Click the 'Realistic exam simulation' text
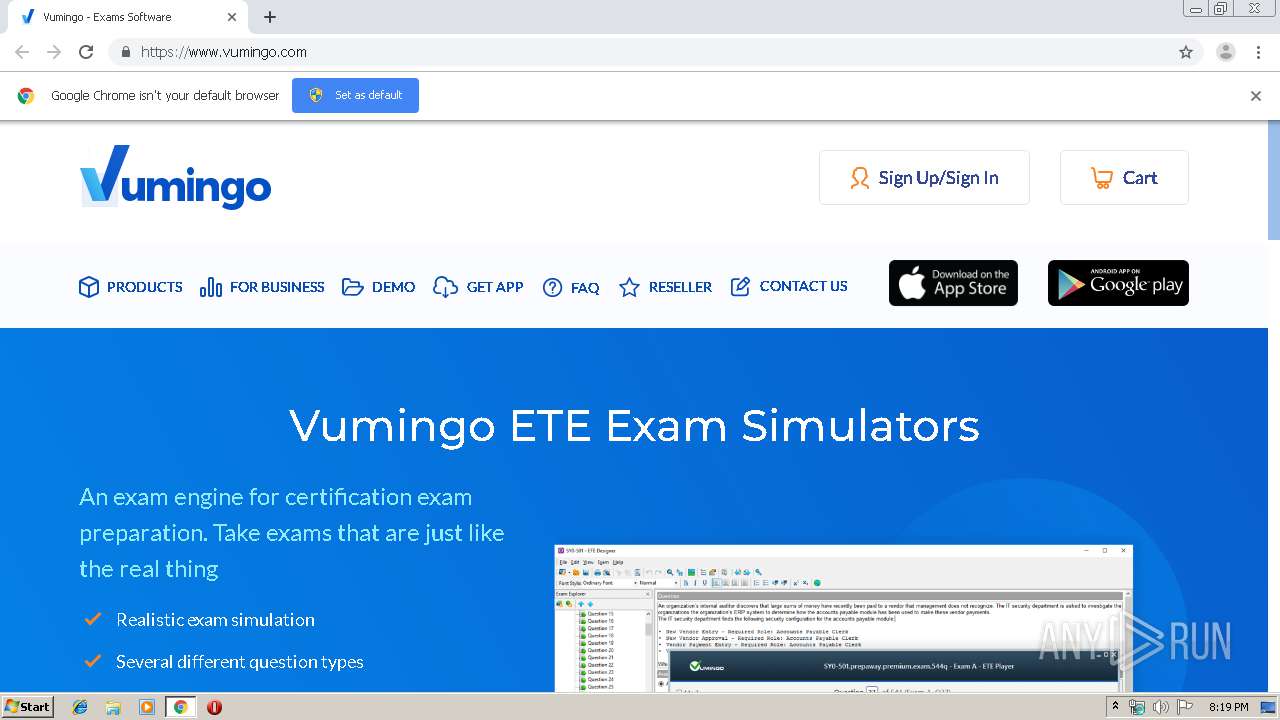Viewport: 1280px width, 720px height. click(215, 620)
